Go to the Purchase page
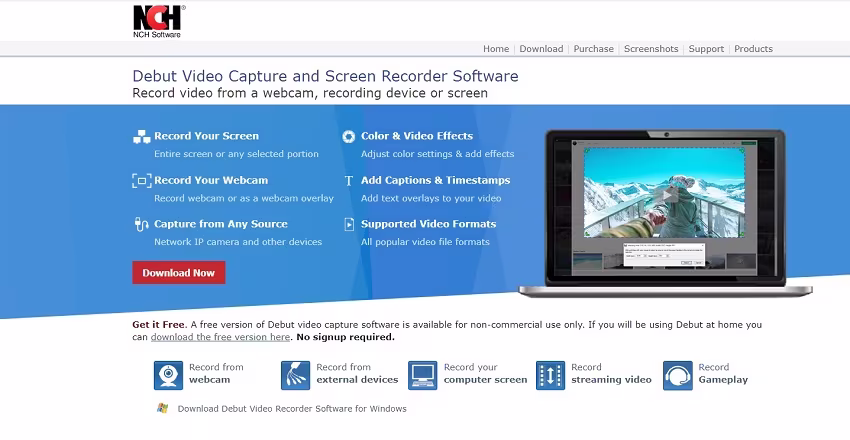This screenshot has width=850, height=440. (x=594, y=49)
